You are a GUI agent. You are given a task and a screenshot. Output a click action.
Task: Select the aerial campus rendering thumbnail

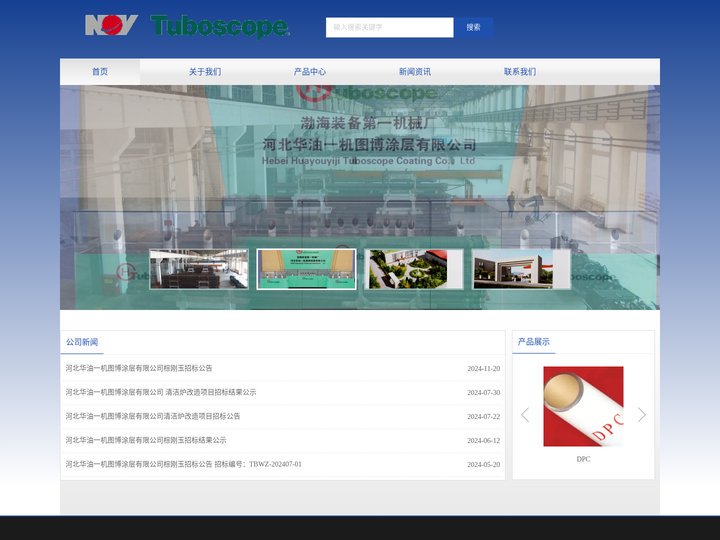click(x=414, y=269)
